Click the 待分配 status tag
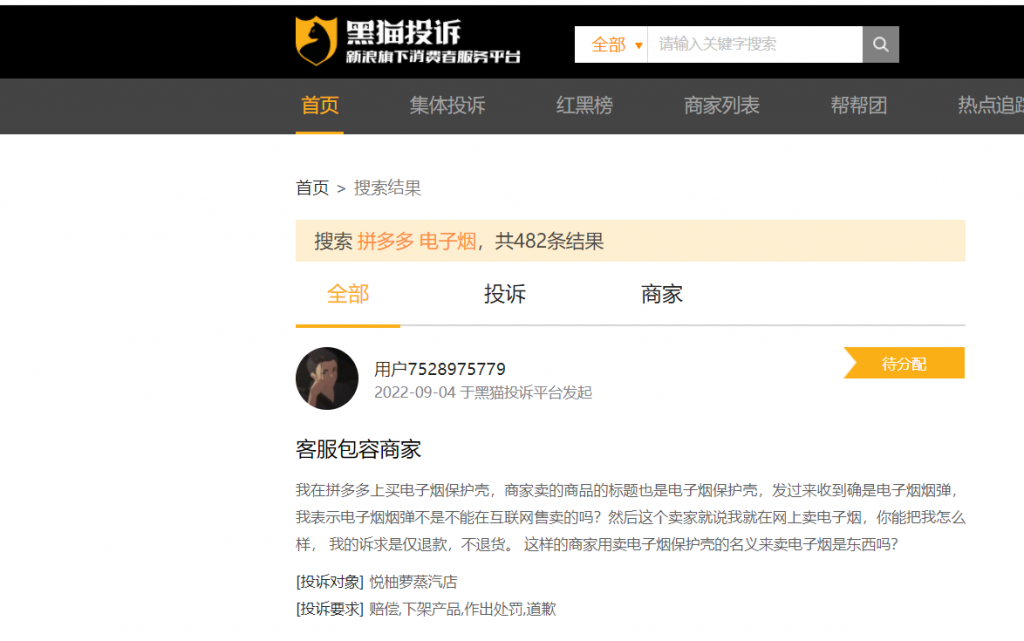 tap(904, 363)
